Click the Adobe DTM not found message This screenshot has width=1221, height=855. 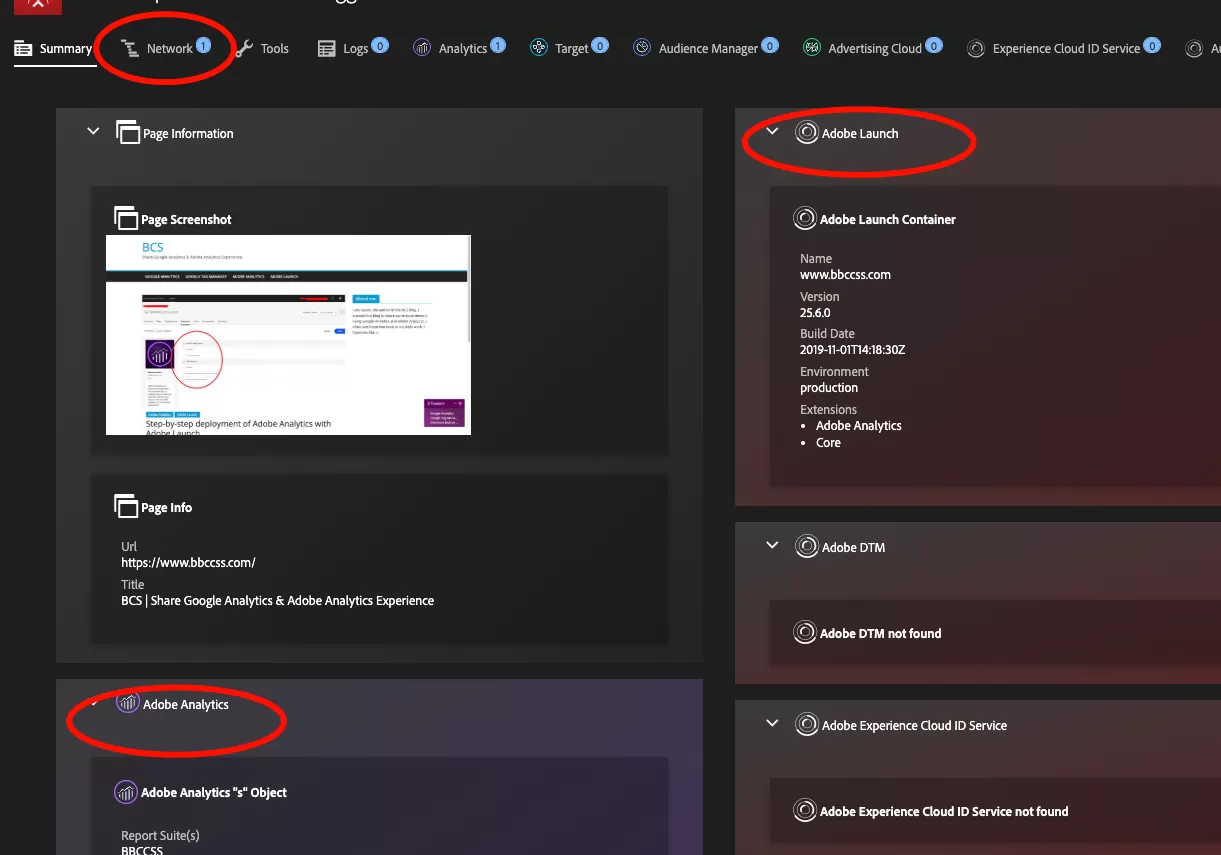pos(880,633)
